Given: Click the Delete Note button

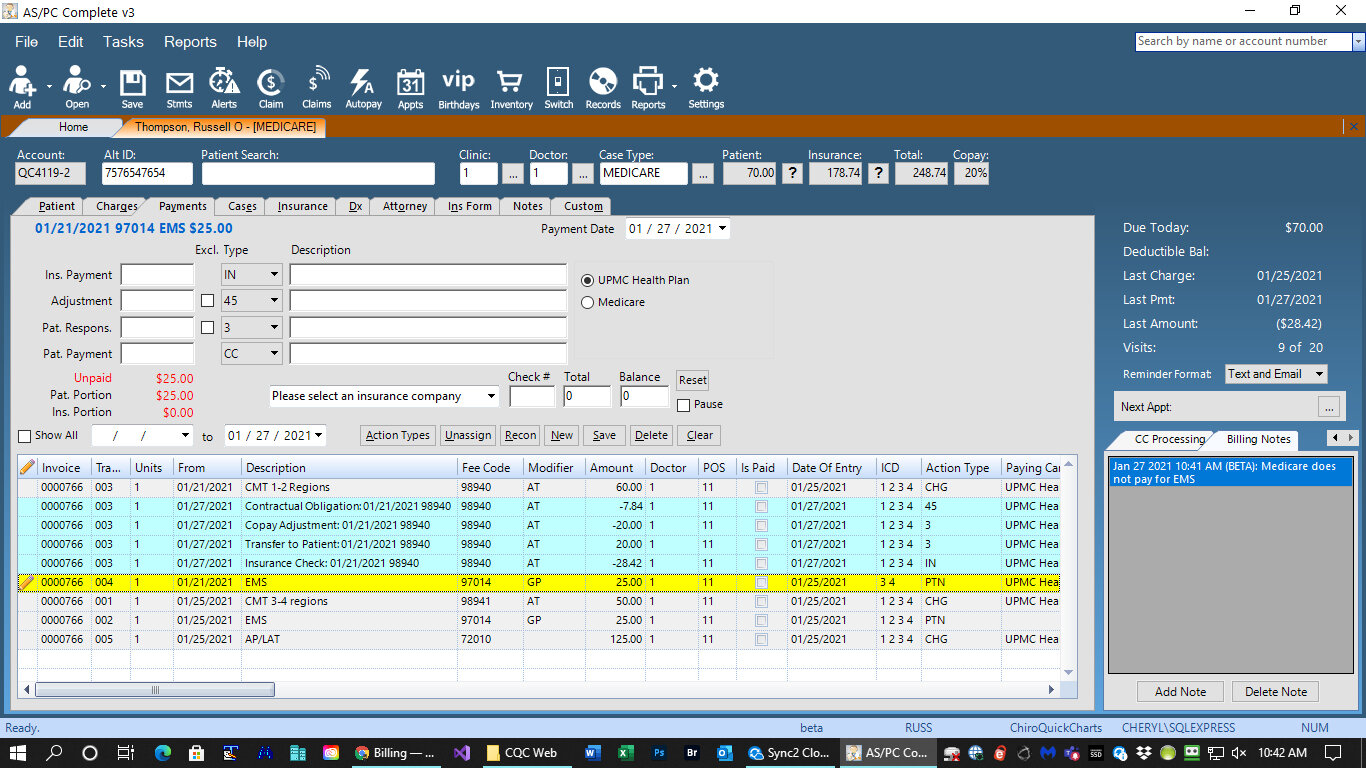Looking at the screenshot, I should pyautogui.click(x=1275, y=691).
